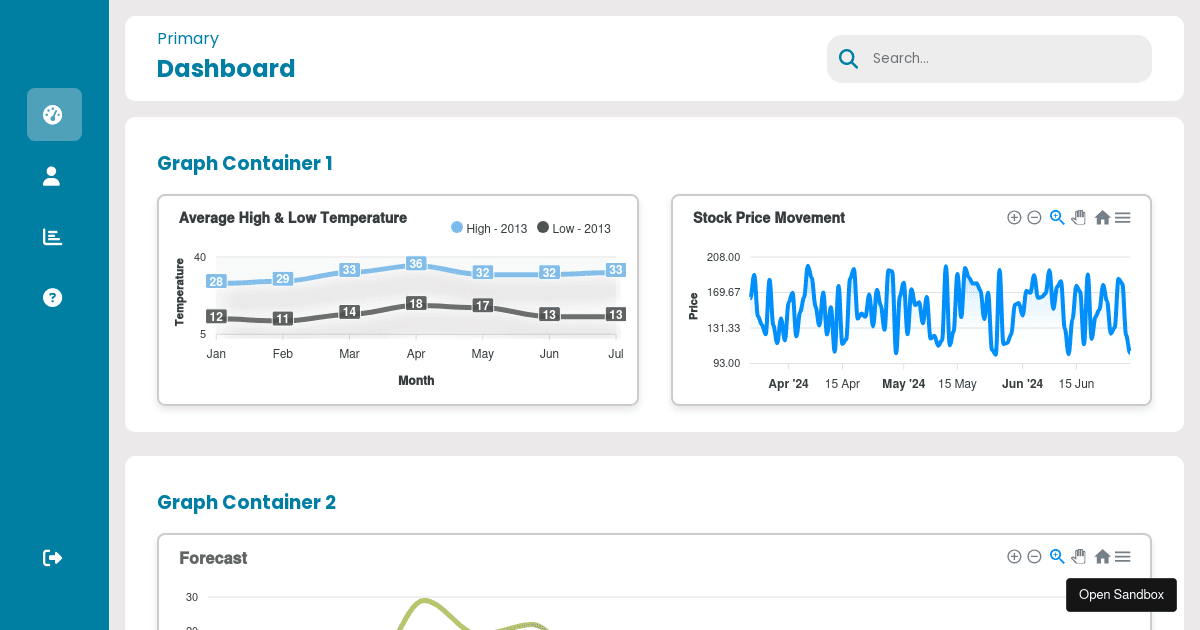Viewport: 1200px width, 630px height.
Task: Click inside the Search field
Action: pos(988,58)
